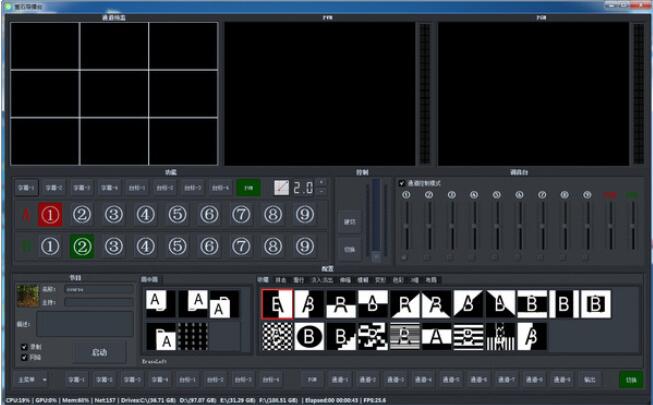
Task: Pick the single-window picture-in-picture layout
Action: pos(159,304)
